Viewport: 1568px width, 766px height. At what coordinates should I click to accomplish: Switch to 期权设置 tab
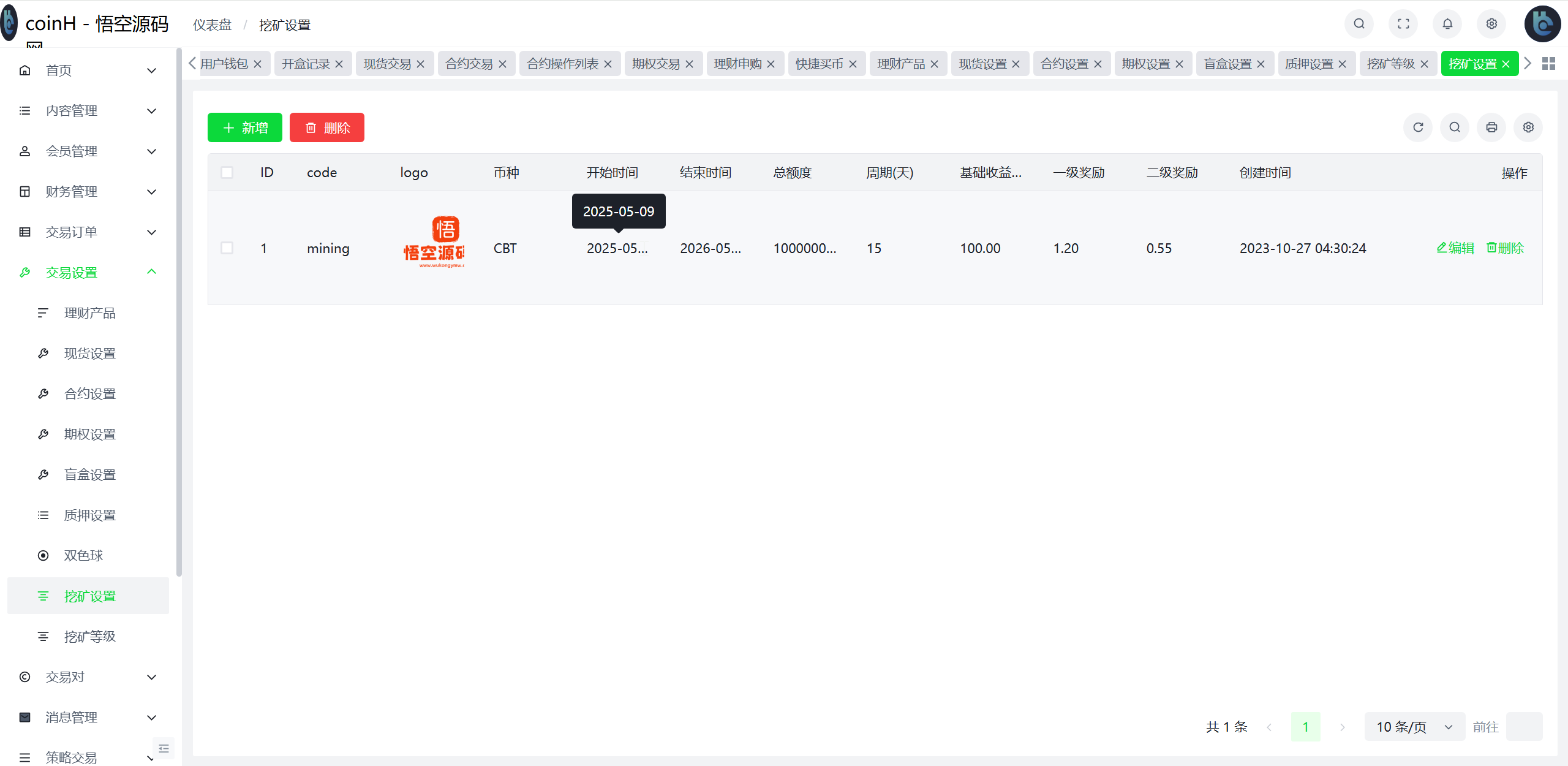(1145, 64)
